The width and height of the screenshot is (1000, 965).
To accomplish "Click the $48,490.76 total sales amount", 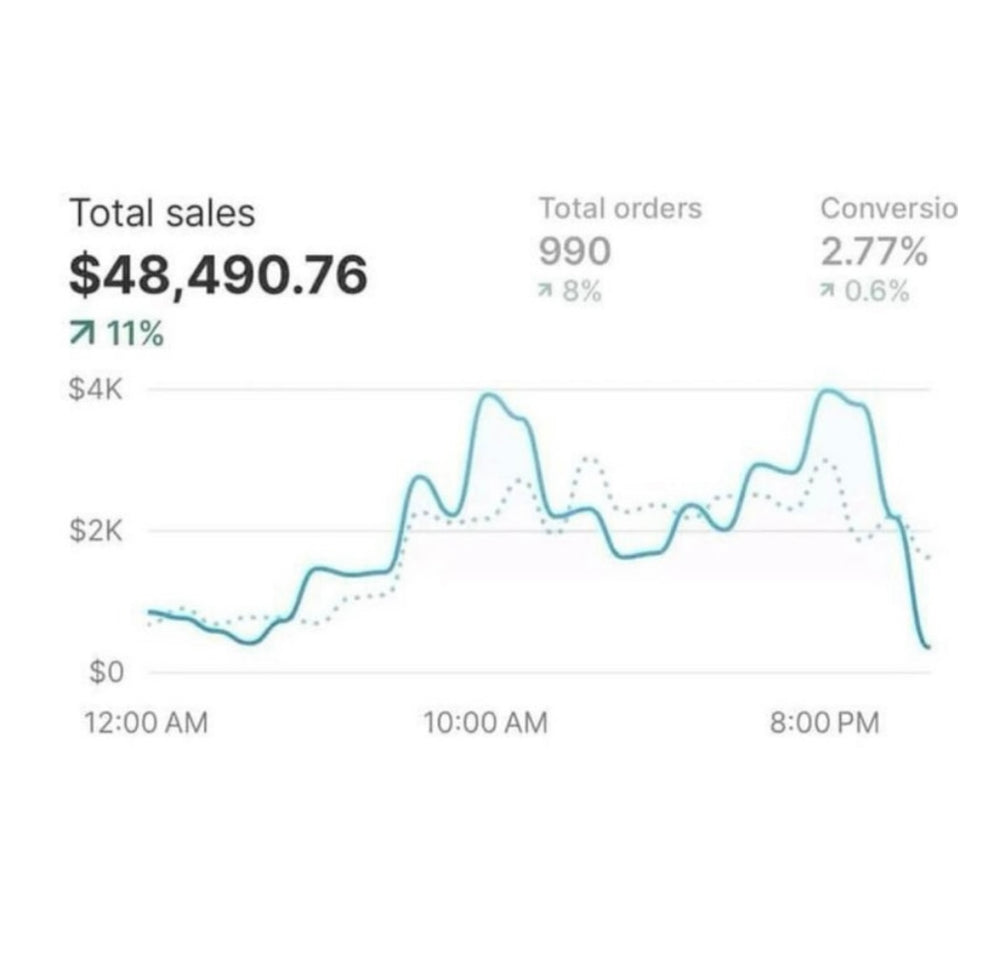I will (x=218, y=275).
